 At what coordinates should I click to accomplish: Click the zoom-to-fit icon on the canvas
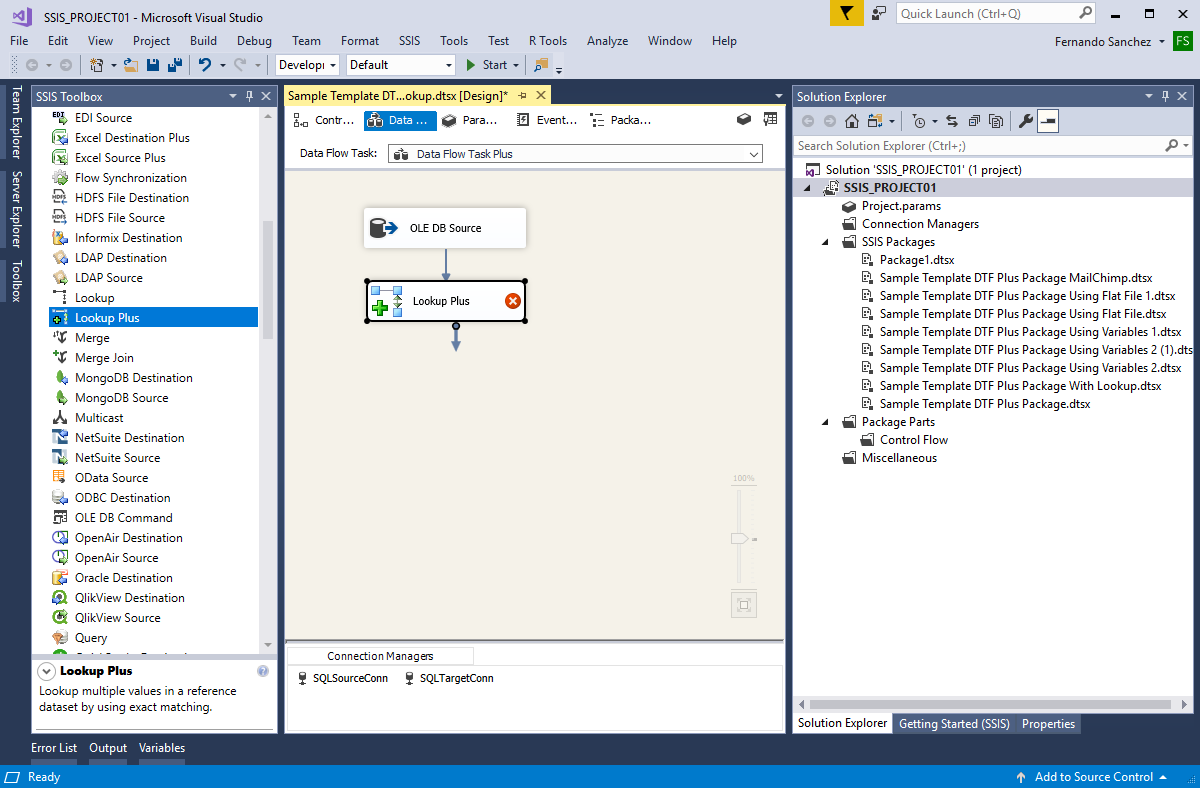click(x=743, y=604)
